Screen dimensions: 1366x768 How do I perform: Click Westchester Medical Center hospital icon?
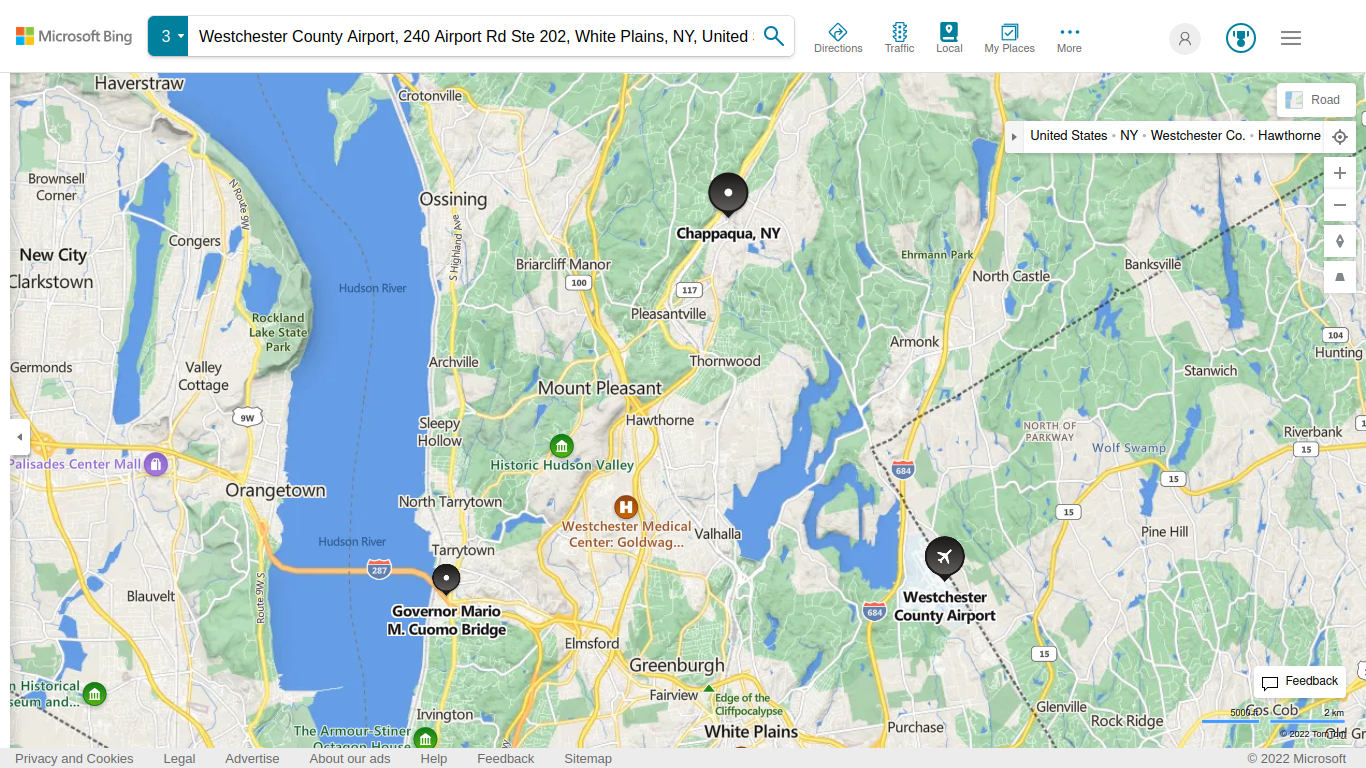coord(626,507)
